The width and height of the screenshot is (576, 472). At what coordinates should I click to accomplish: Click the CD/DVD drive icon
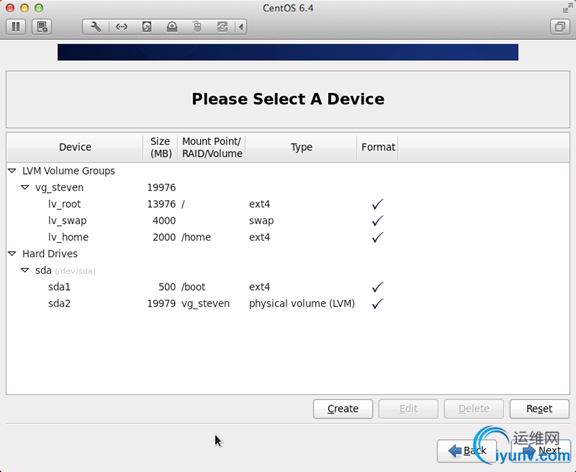(172, 27)
